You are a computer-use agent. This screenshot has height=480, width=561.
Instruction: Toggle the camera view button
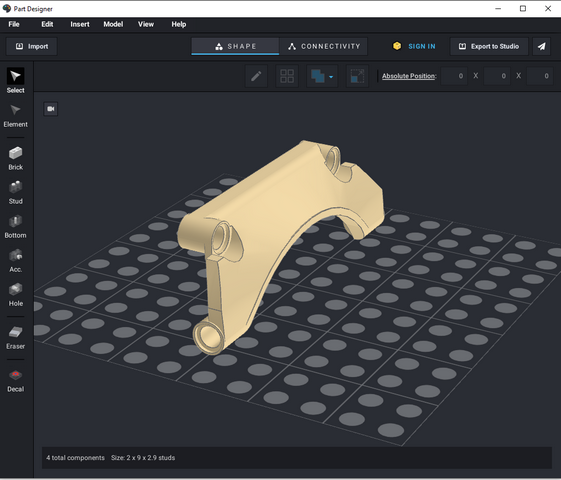click(x=51, y=109)
